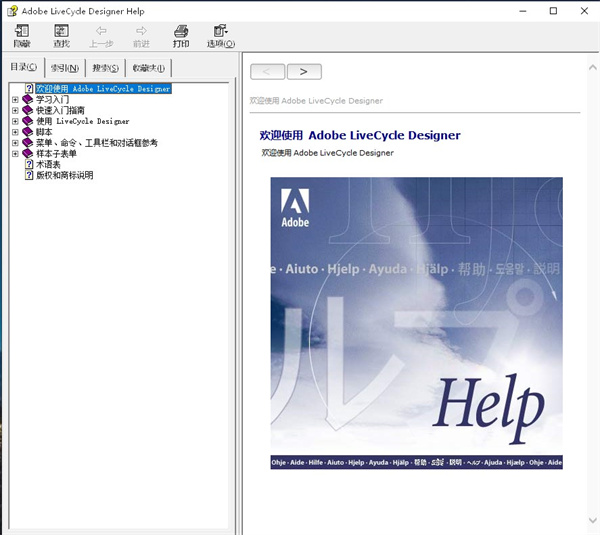This screenshot has width=600, height=535.
Task: Select the 使用 LiveCycle Designer topic text
Action: (x=83, y=121)
